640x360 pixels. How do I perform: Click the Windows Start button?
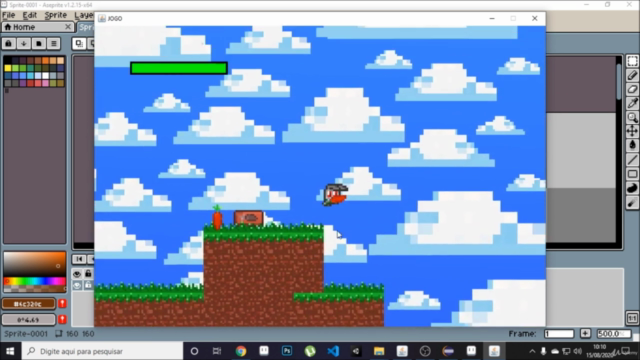pyautogui.click(x=10, y=351)
